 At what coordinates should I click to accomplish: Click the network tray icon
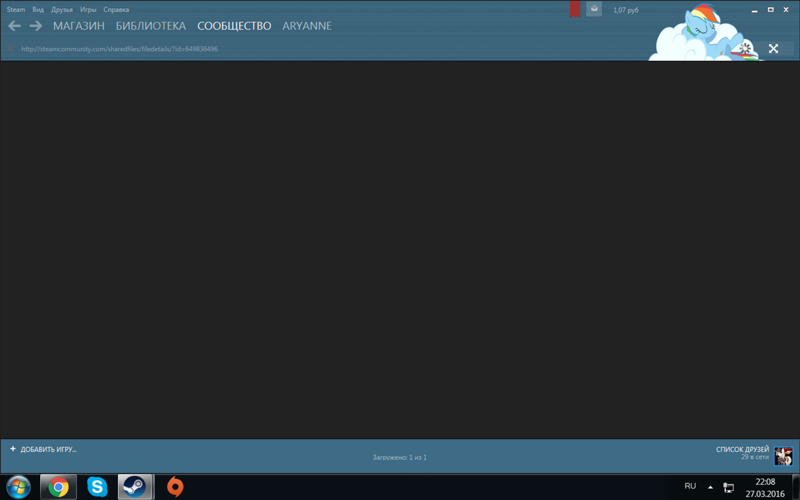tap(729, 488)
